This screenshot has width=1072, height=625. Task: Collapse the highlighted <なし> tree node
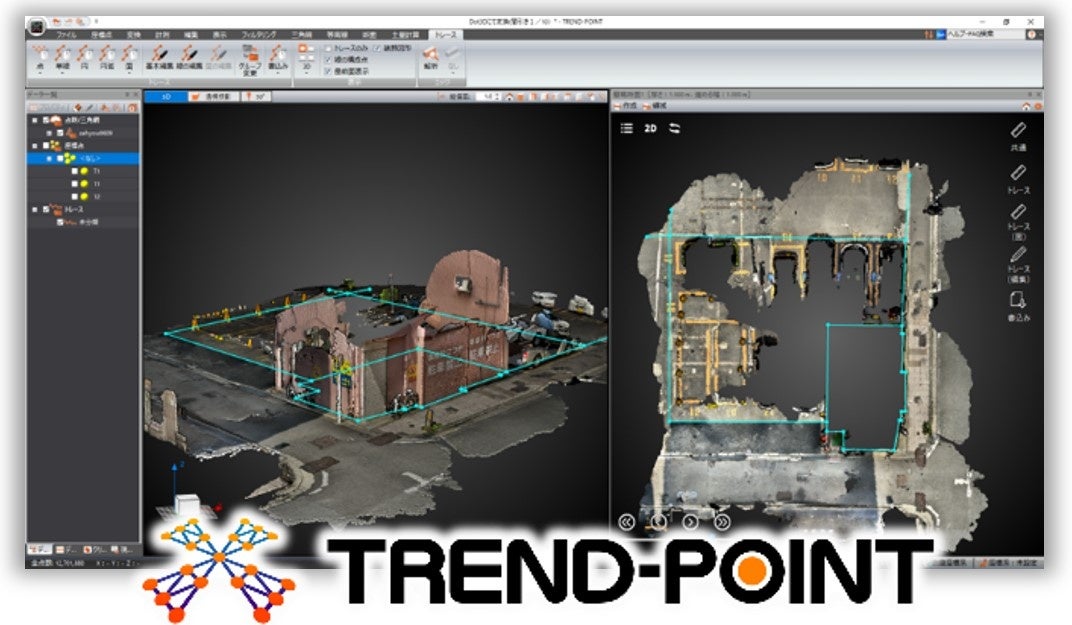pyautogui.click(x=49, y=159)
